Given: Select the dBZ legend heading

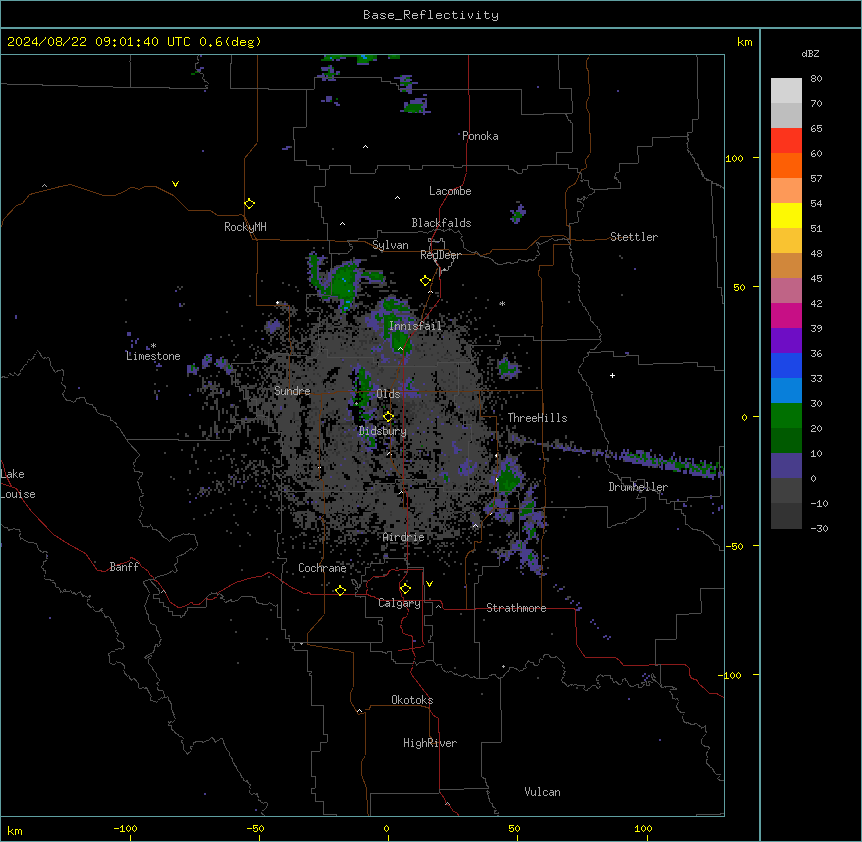Looking at the screenshot, I should [x=810, y=53].
